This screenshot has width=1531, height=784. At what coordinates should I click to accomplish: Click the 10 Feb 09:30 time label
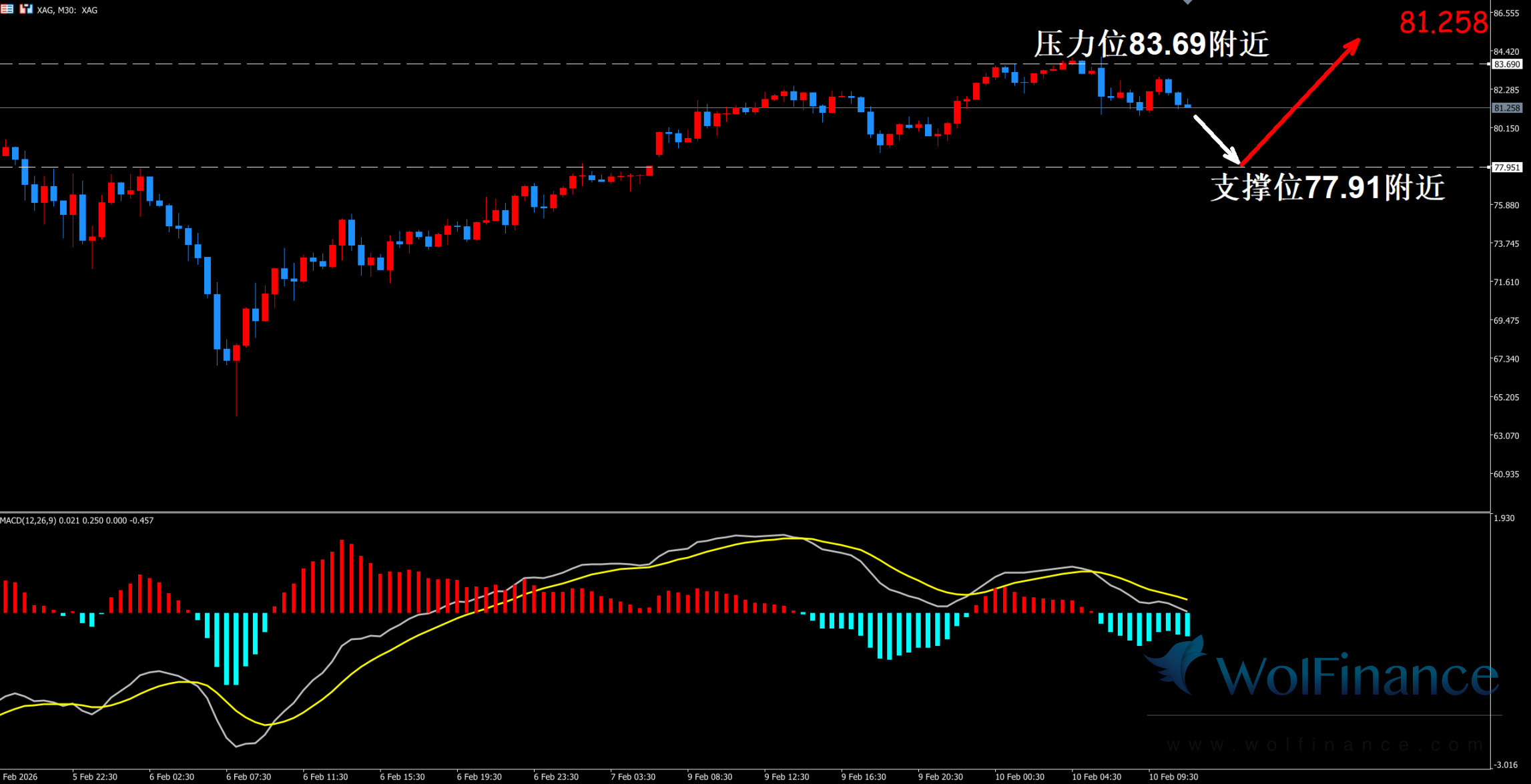[1173, 777]
